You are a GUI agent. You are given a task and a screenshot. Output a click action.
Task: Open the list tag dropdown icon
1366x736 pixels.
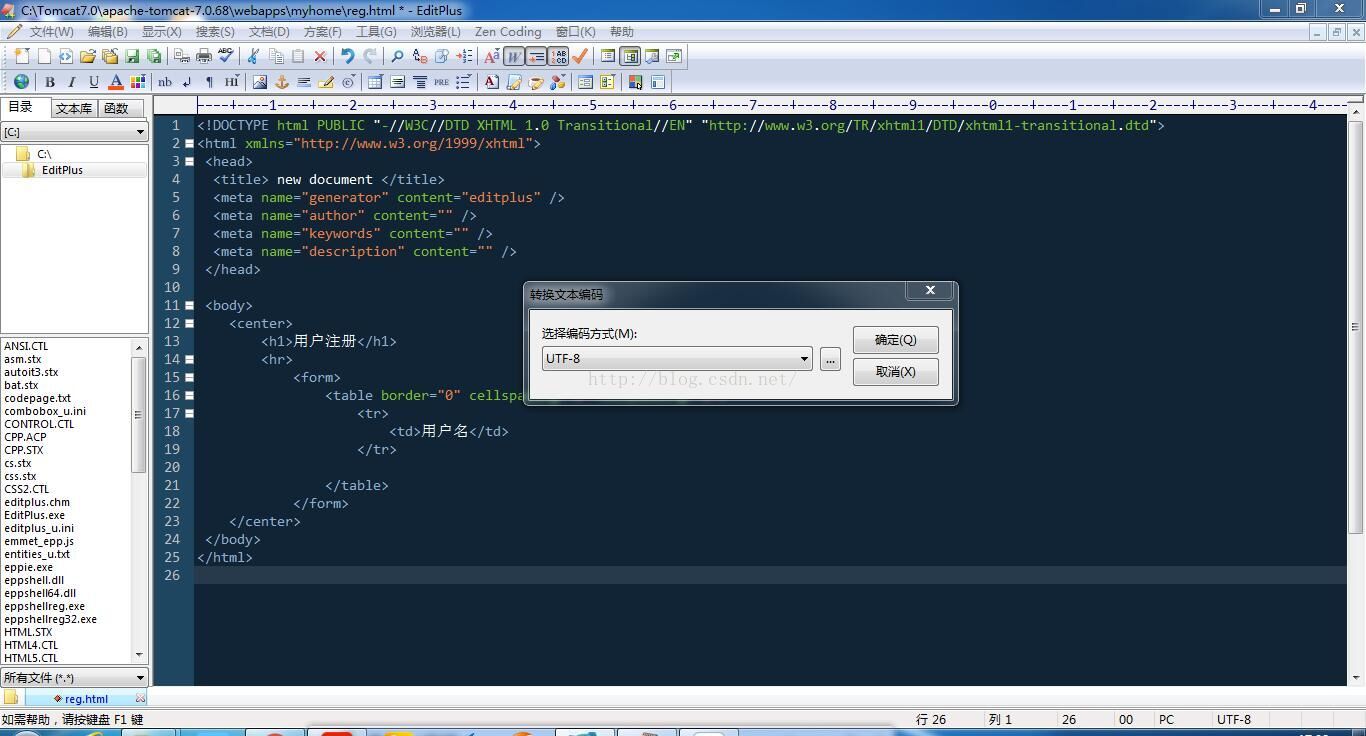pos(464,82)
